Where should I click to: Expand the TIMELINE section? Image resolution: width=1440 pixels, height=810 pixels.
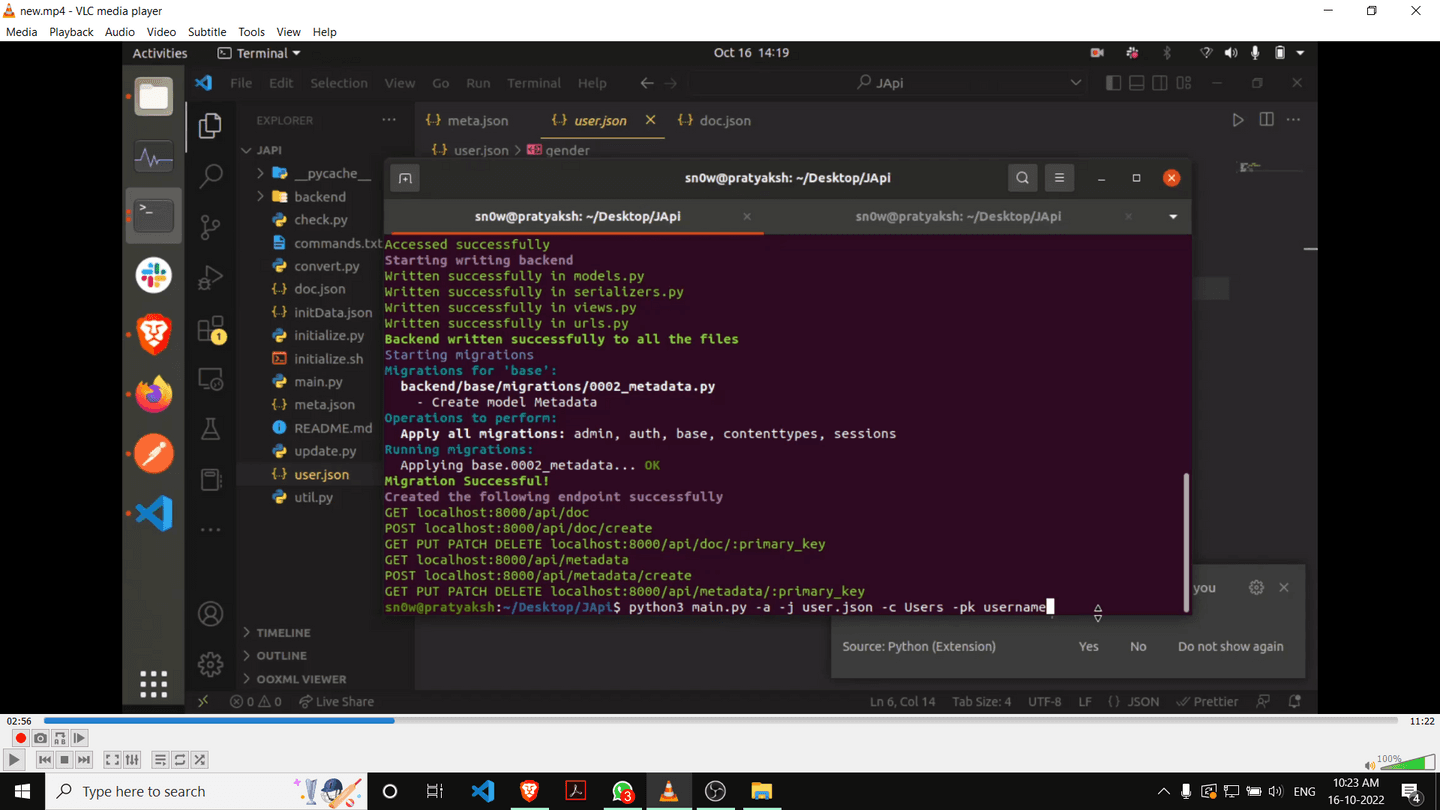(283, 633)
